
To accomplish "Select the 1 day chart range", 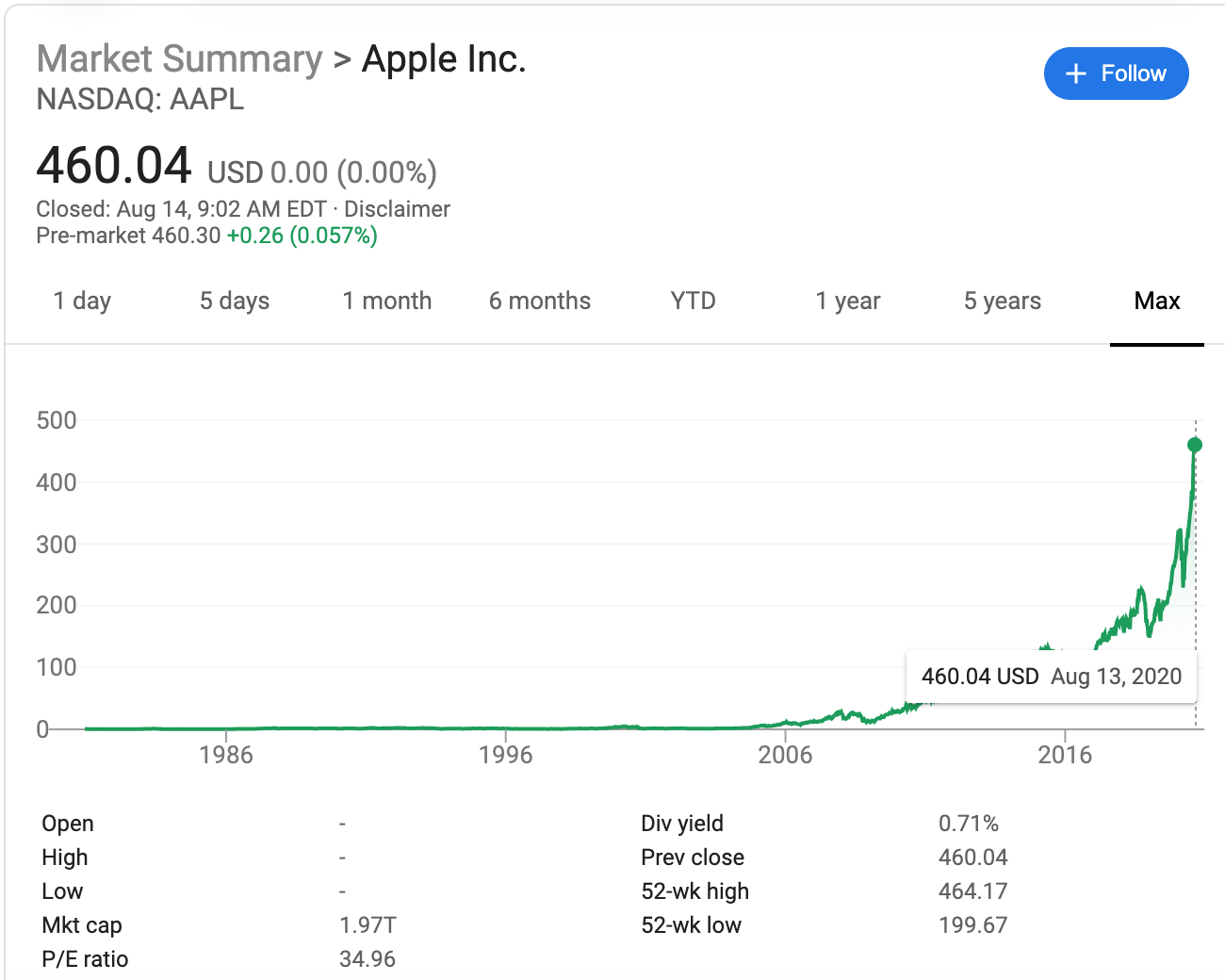I will tap(82, 301).
